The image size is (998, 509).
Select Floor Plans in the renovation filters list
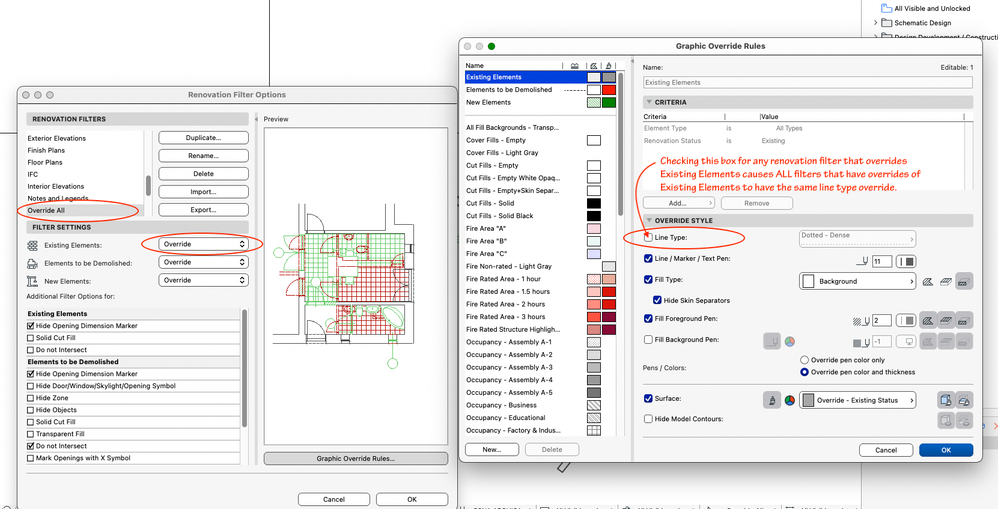47,162
